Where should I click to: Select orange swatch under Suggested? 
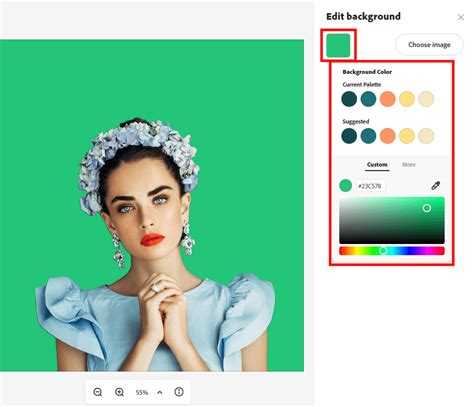click(x=388, y=136)
